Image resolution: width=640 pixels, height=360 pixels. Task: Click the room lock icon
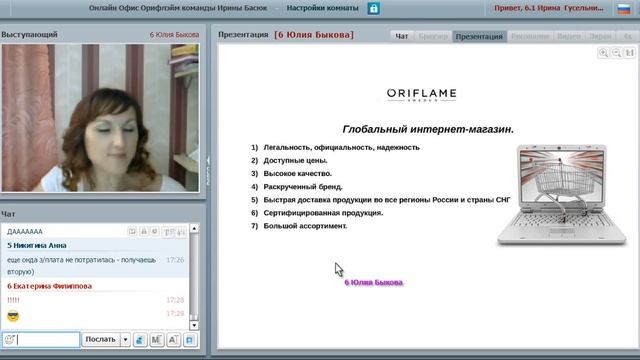pos(373,9)
